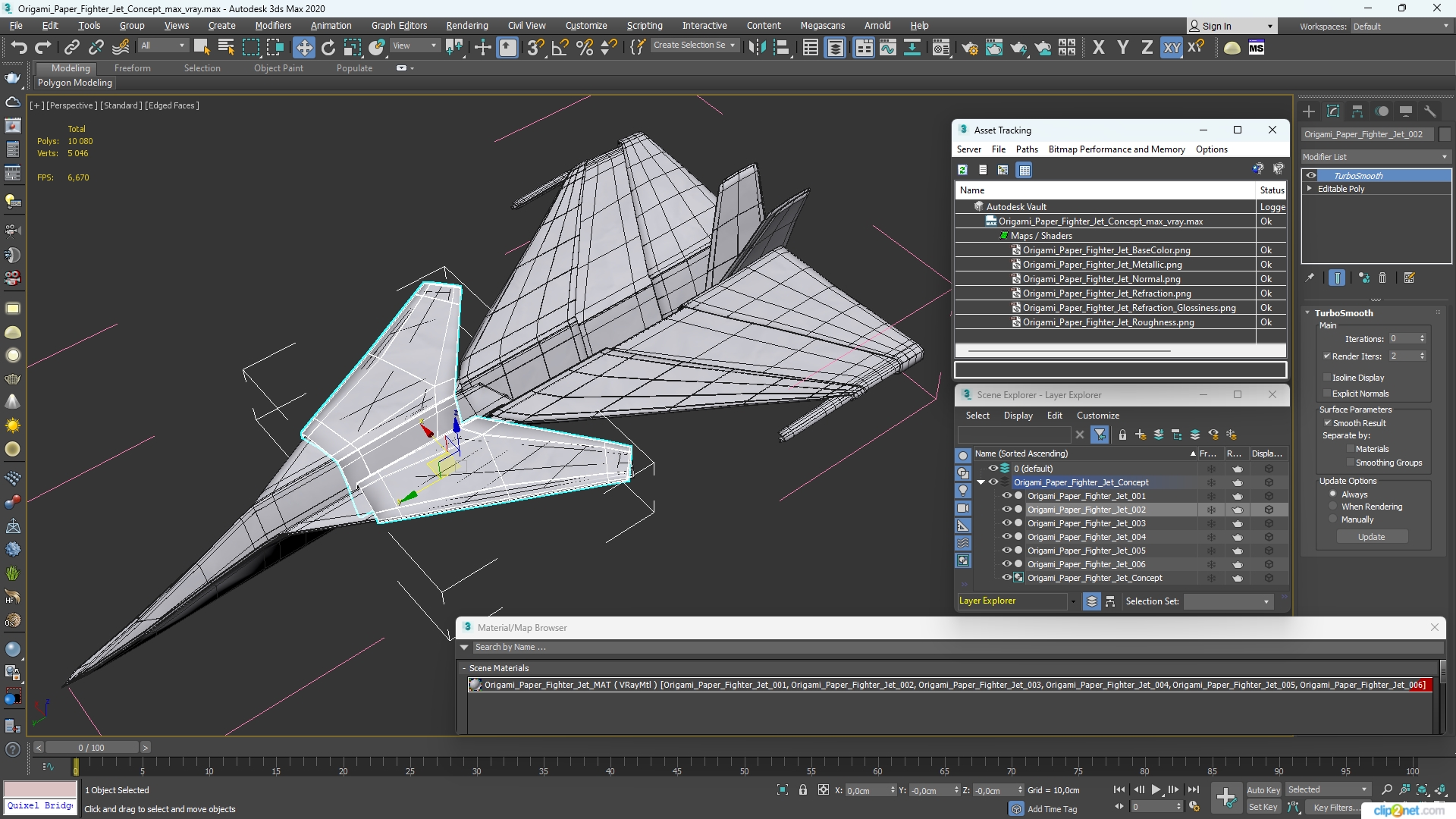The height and width of the screenshot is (819, 1456).
Task: Click the Zoom Extents All icon
Action: 1441,790
